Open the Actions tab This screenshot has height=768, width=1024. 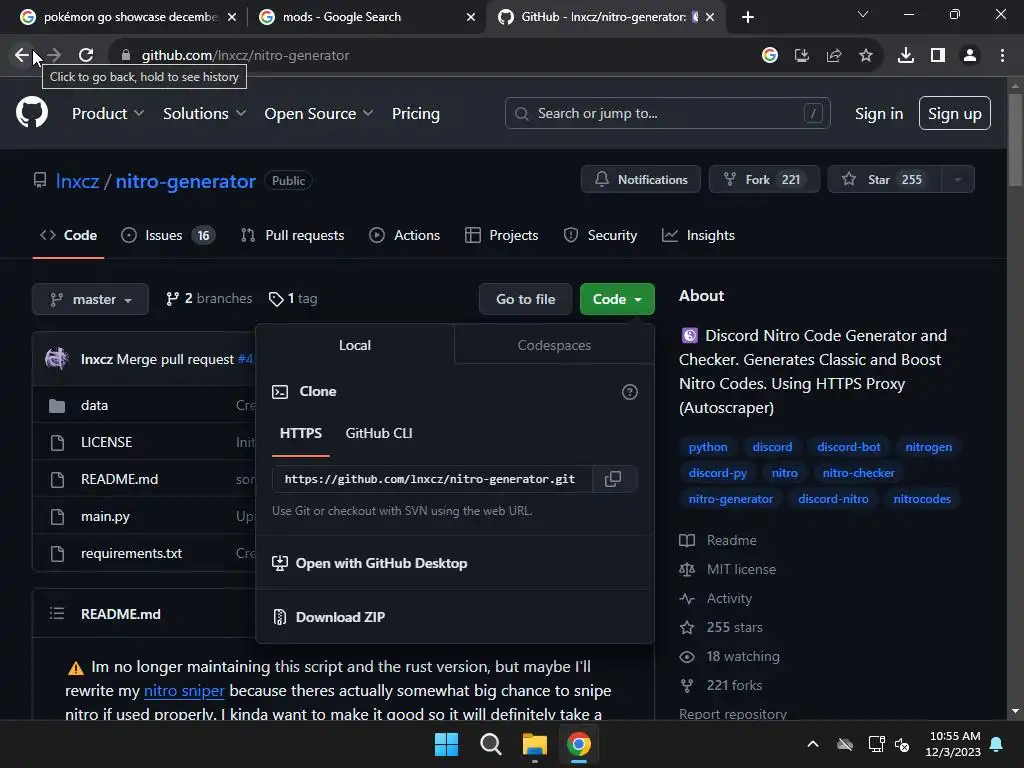pos(405,235)
